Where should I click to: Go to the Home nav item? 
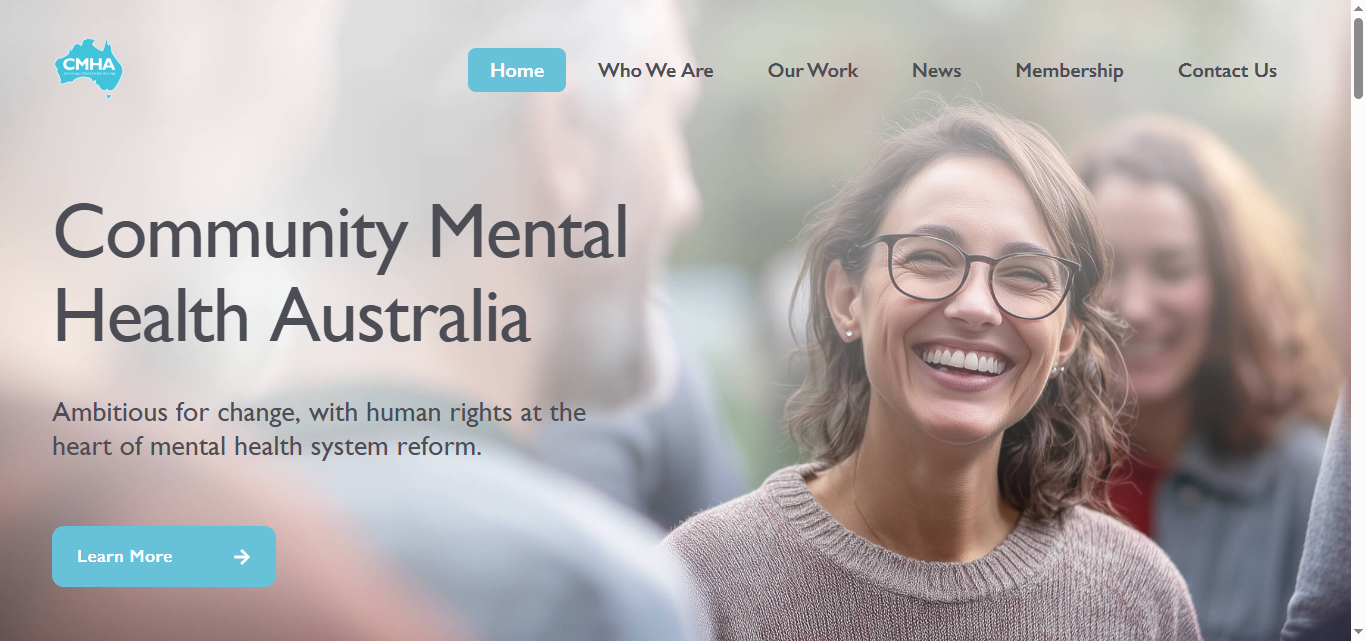coord(517,70)
